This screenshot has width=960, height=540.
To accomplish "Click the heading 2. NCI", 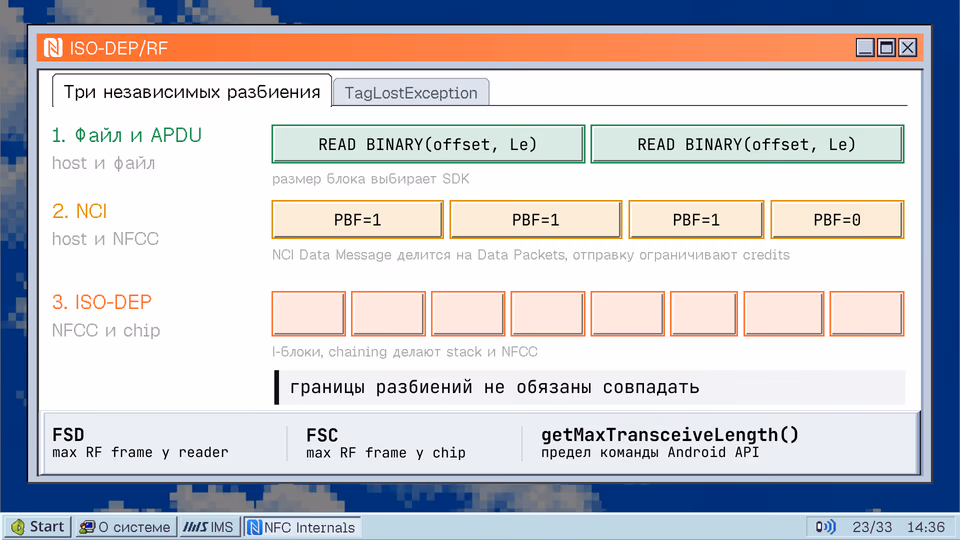I will (80, 211).
